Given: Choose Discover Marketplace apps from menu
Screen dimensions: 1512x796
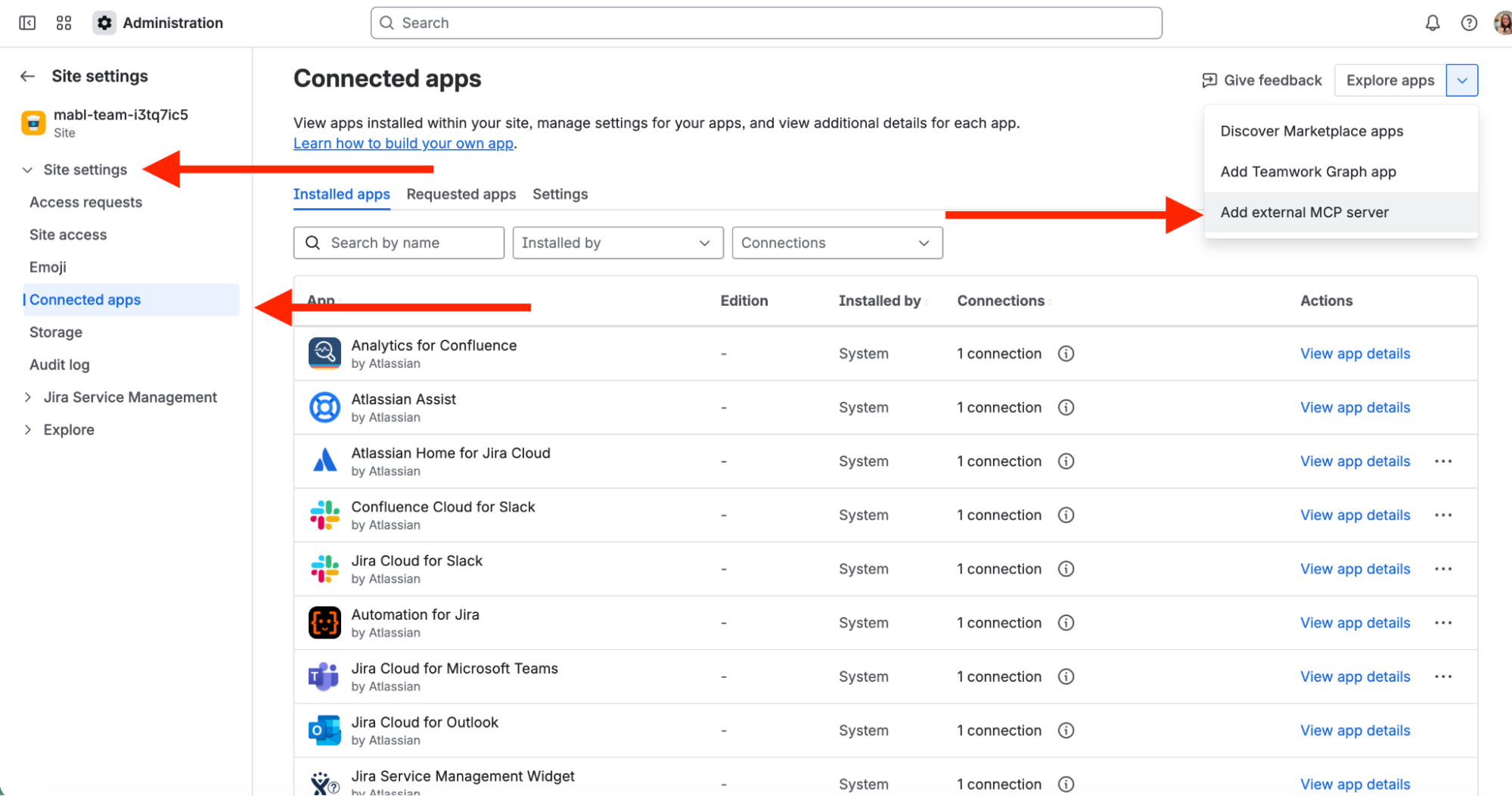Looking at the screenshot, I should 1311,132.
